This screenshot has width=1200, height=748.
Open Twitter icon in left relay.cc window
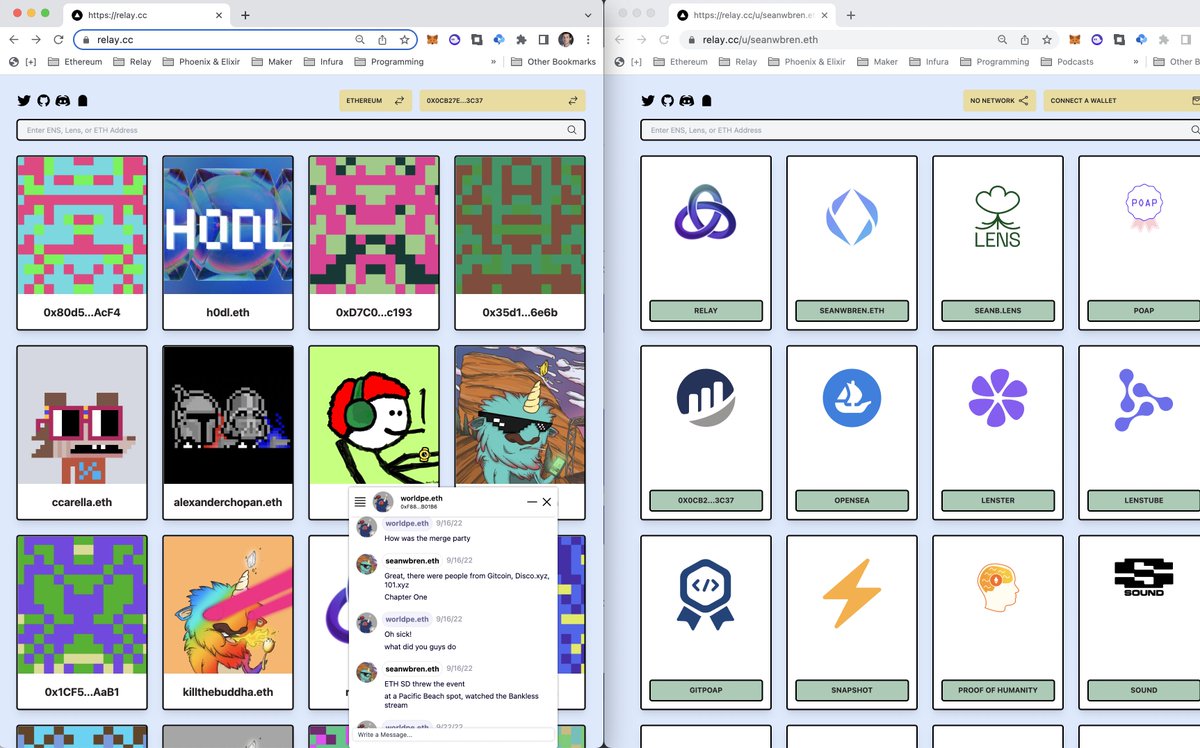point(24,101)
